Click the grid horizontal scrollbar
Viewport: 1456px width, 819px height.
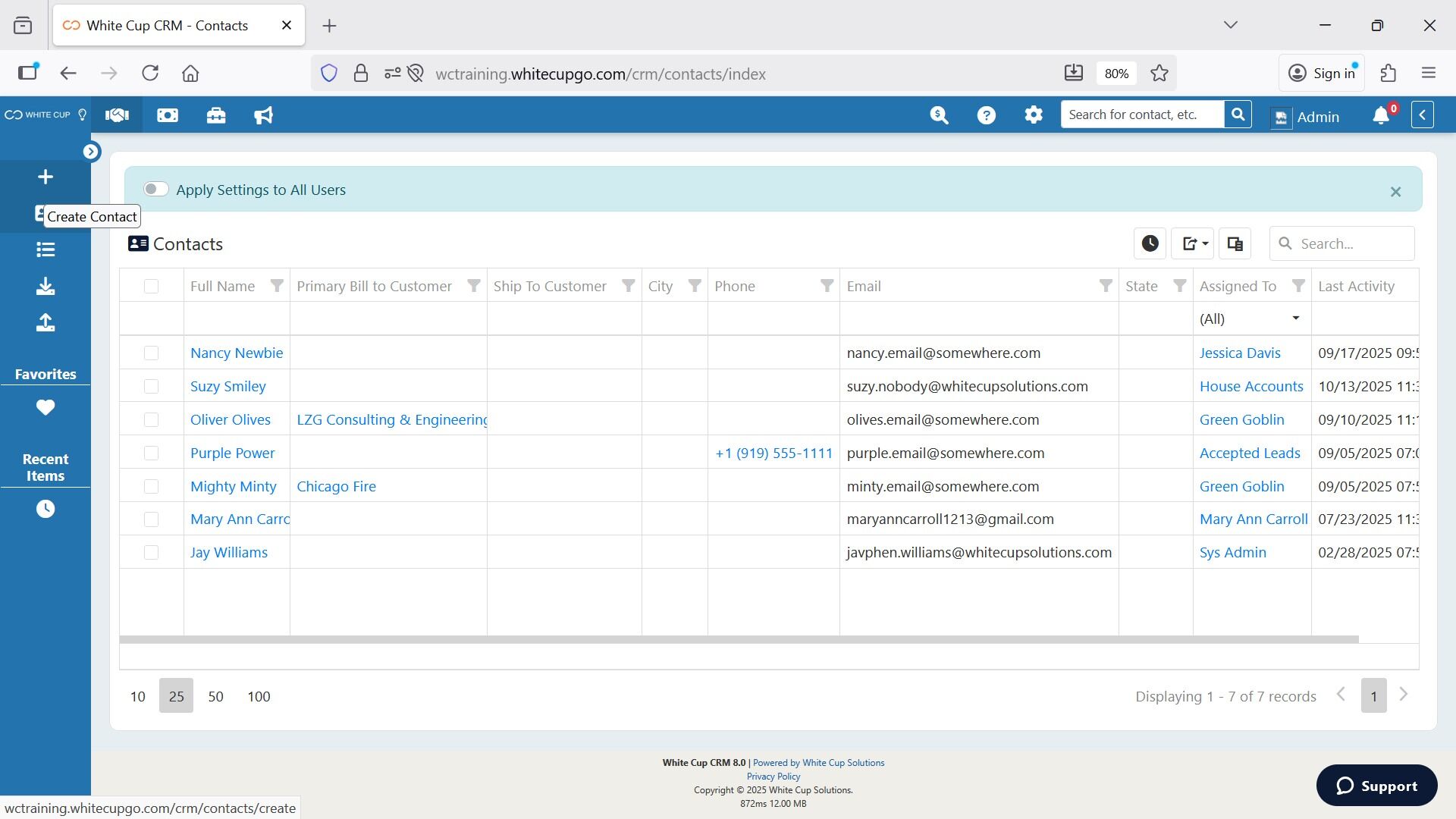[x=739, y=640]
